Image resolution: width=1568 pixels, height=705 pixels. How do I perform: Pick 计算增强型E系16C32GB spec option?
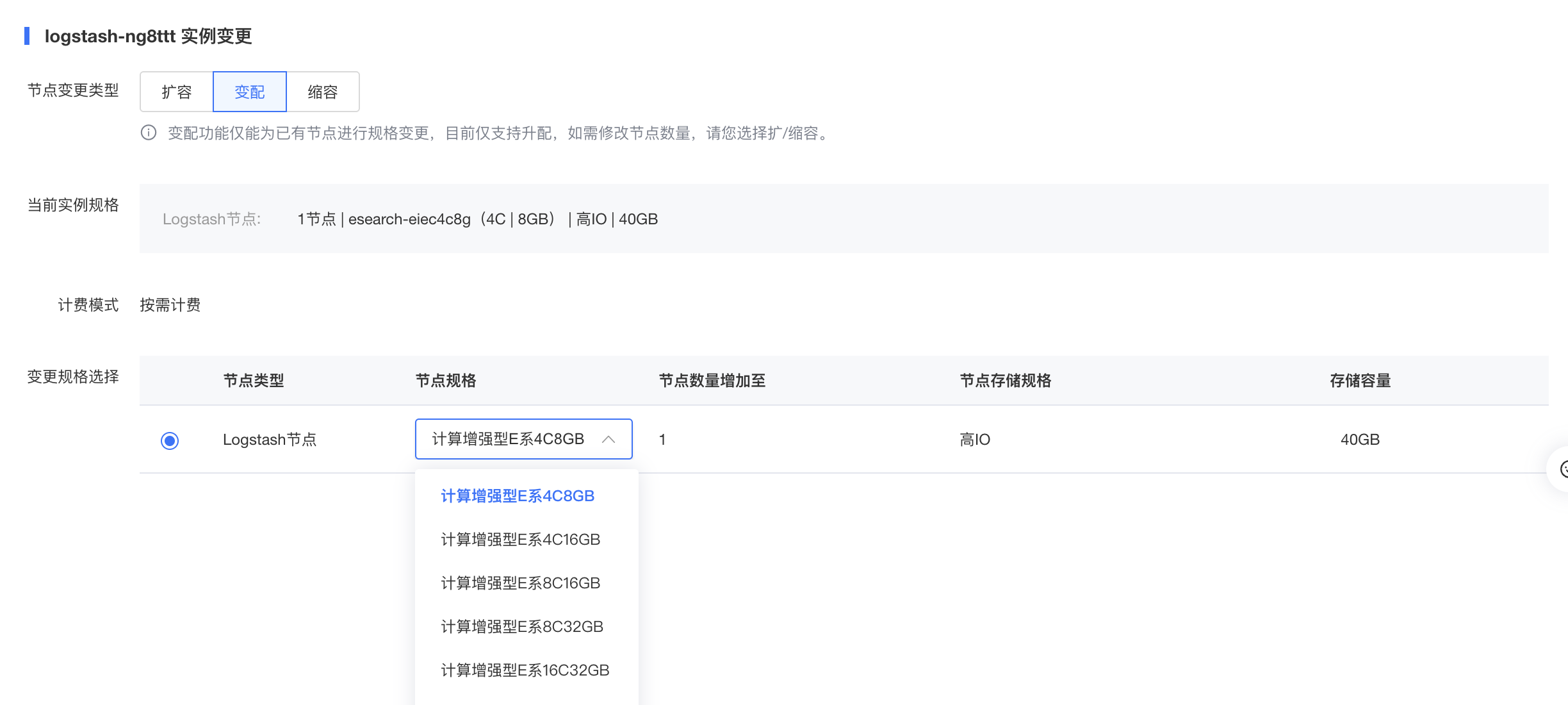pyautogui.click(x=525, y=670)
